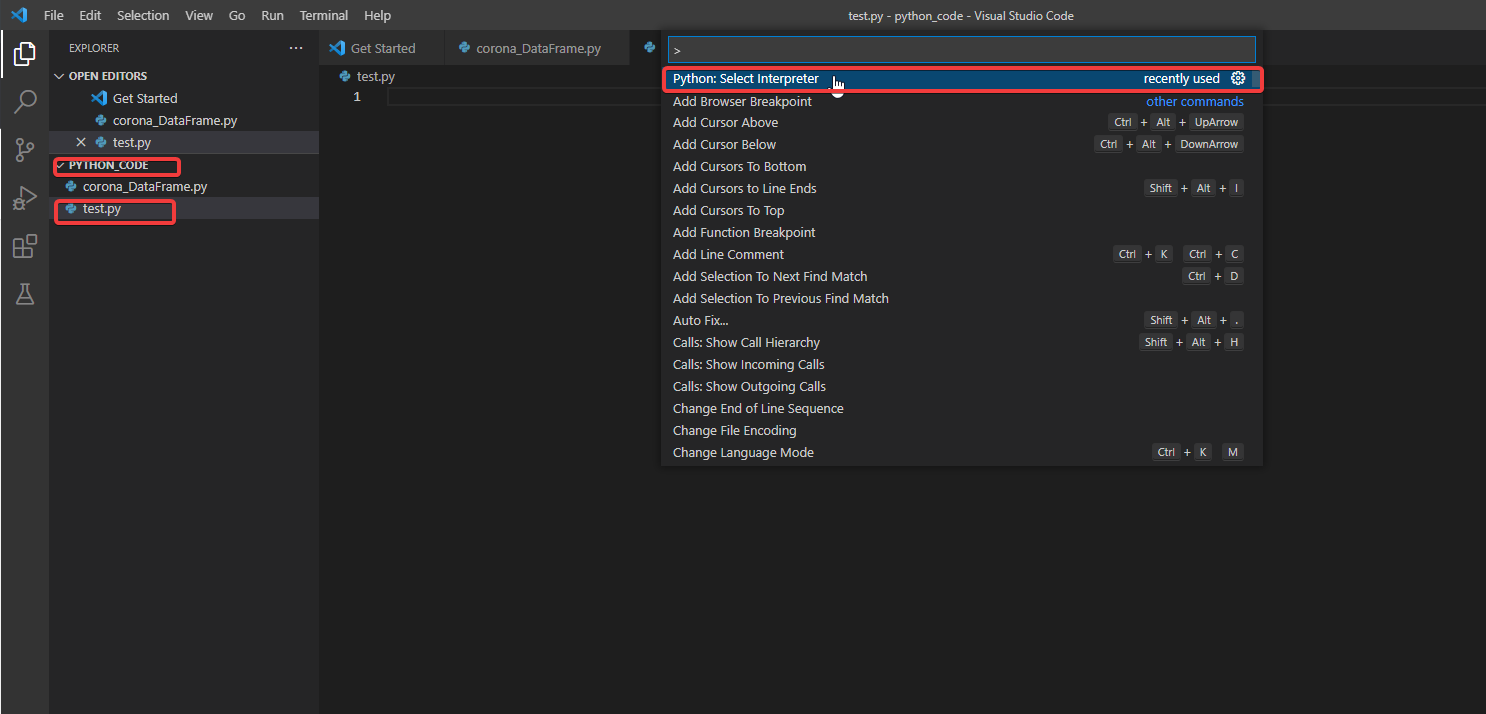This screenshot has width=1486, height=714.
Task: Open the Run and Debug view icon
Action: 24,198
